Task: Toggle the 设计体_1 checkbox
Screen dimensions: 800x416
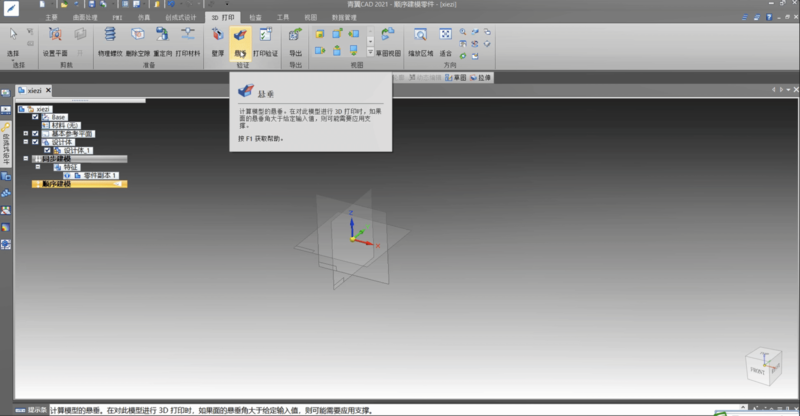Action: pos(46,150)
